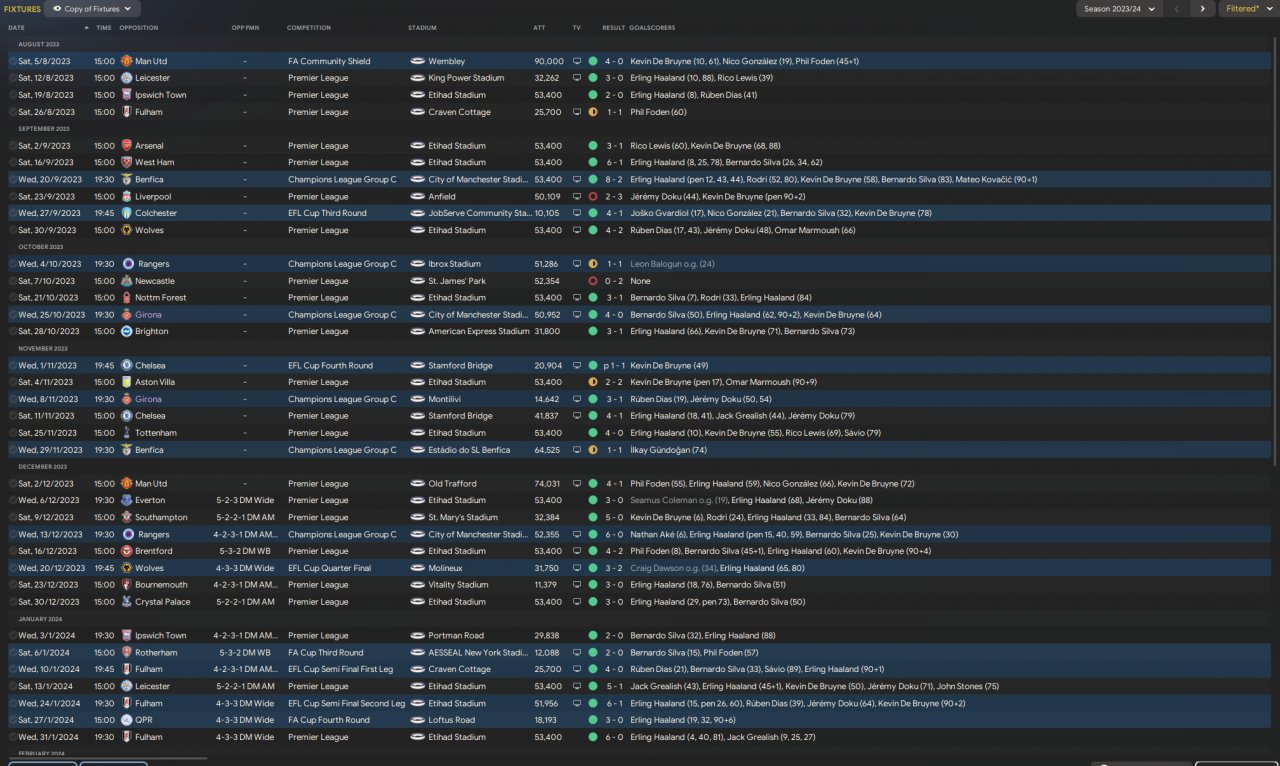The image size is (1280, 766).
Task: Open the Filtered dropdown
Action: pyautogui.click(x=1247, y=9)
